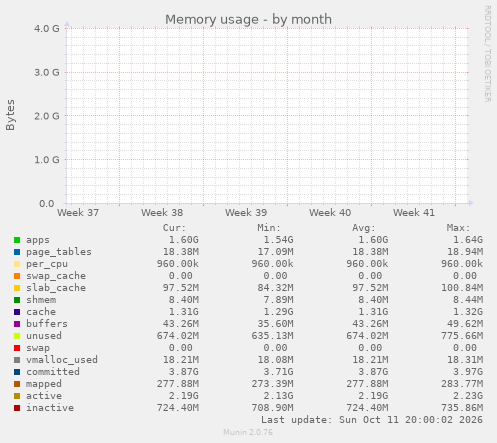The image size is (497, 443).
Task: Click the gray vmalloc_used legend swatch
Action: pos(17,360)
